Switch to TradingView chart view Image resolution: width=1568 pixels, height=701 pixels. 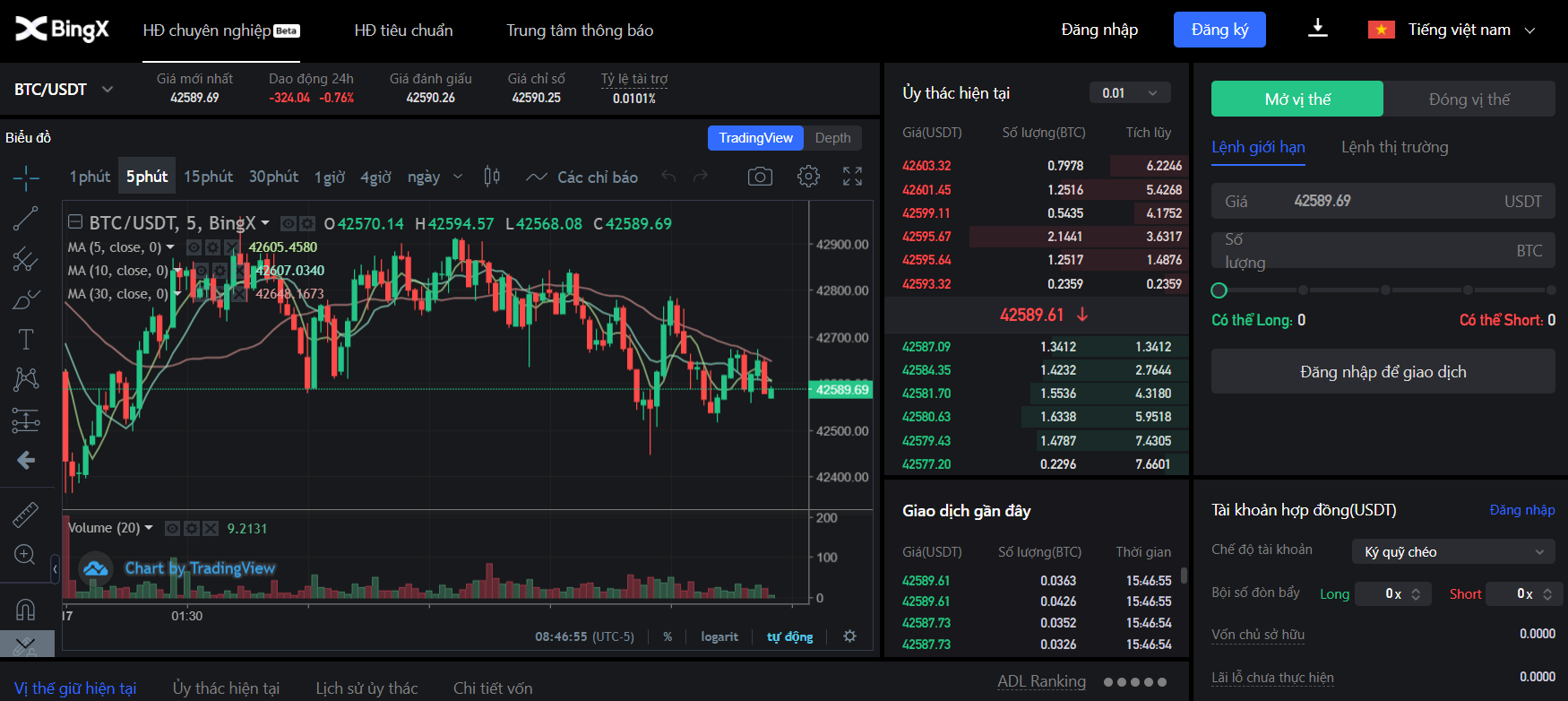click(x=755, y=137)
